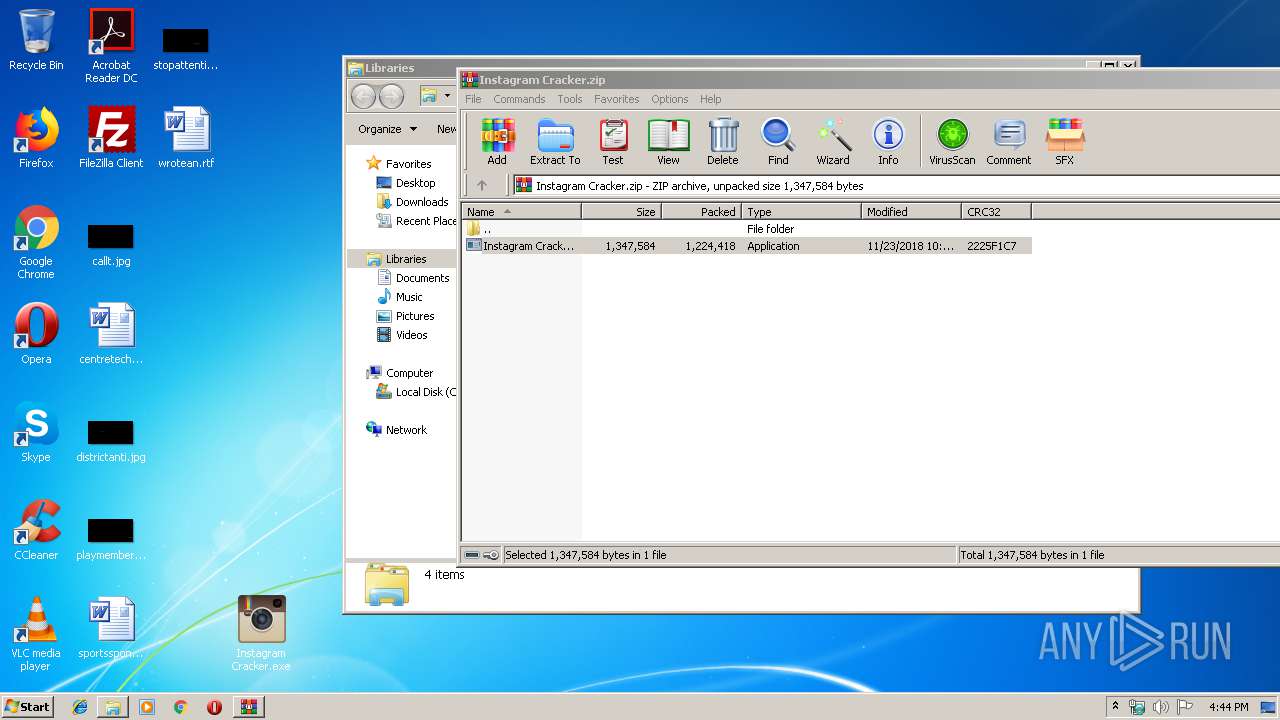Show archive Info

(x=888, y=141)
